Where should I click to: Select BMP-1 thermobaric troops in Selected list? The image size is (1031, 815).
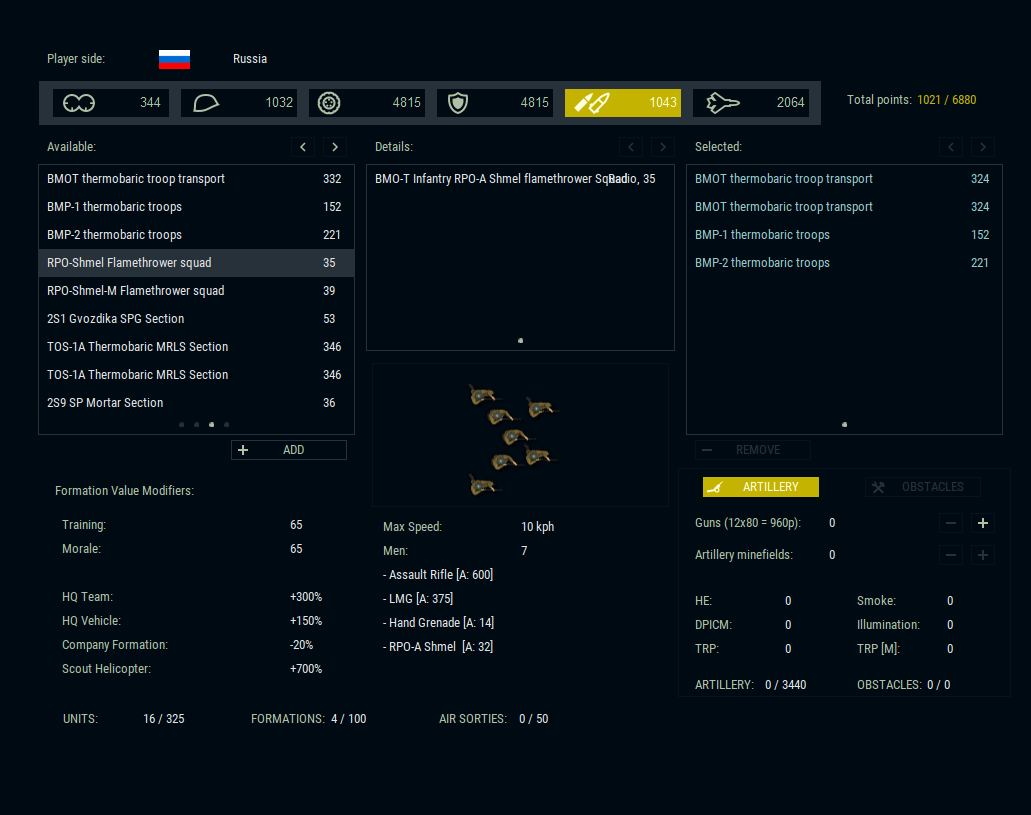point(844,235)
